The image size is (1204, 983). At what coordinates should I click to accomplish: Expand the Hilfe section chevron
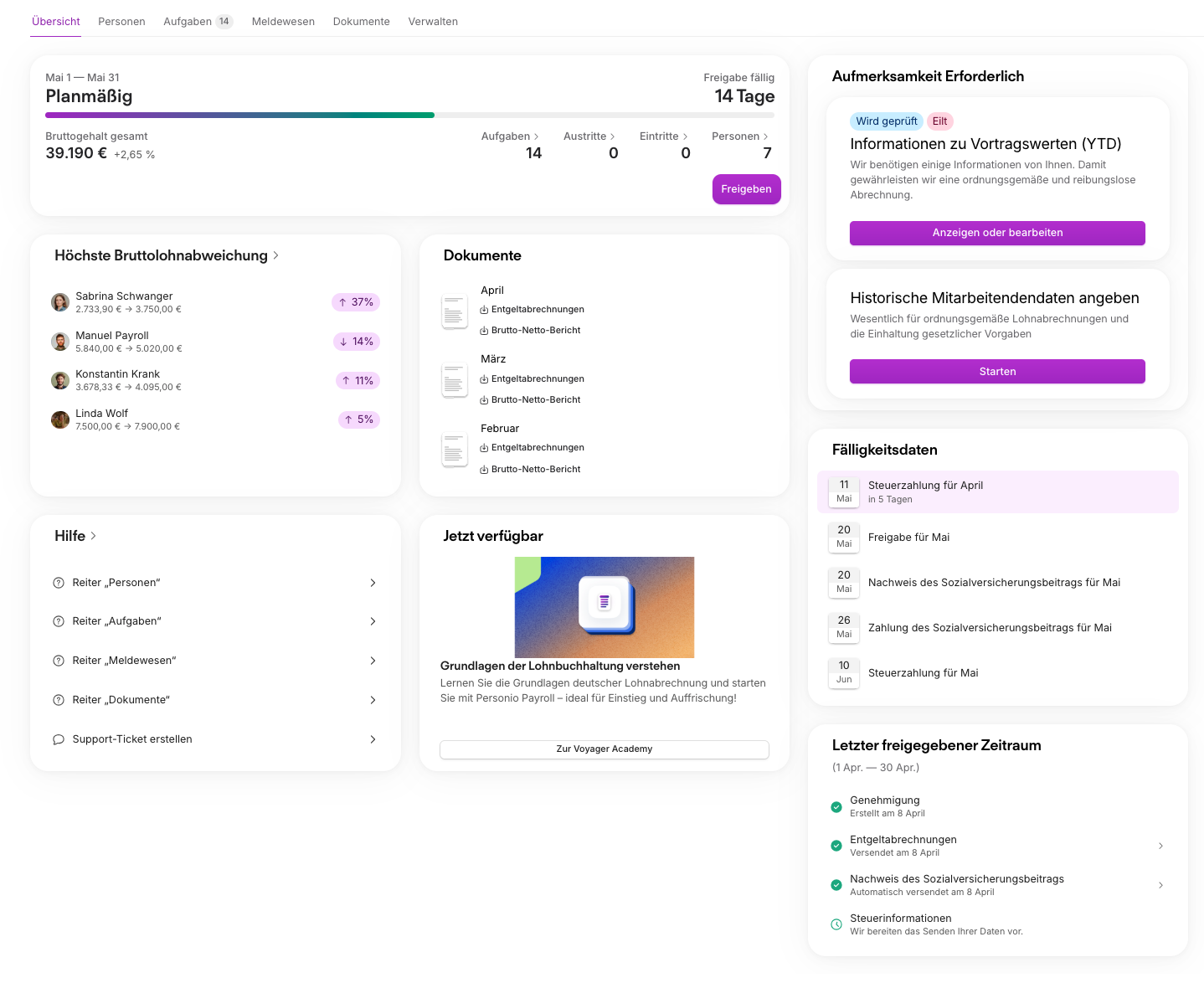point(93,536)
